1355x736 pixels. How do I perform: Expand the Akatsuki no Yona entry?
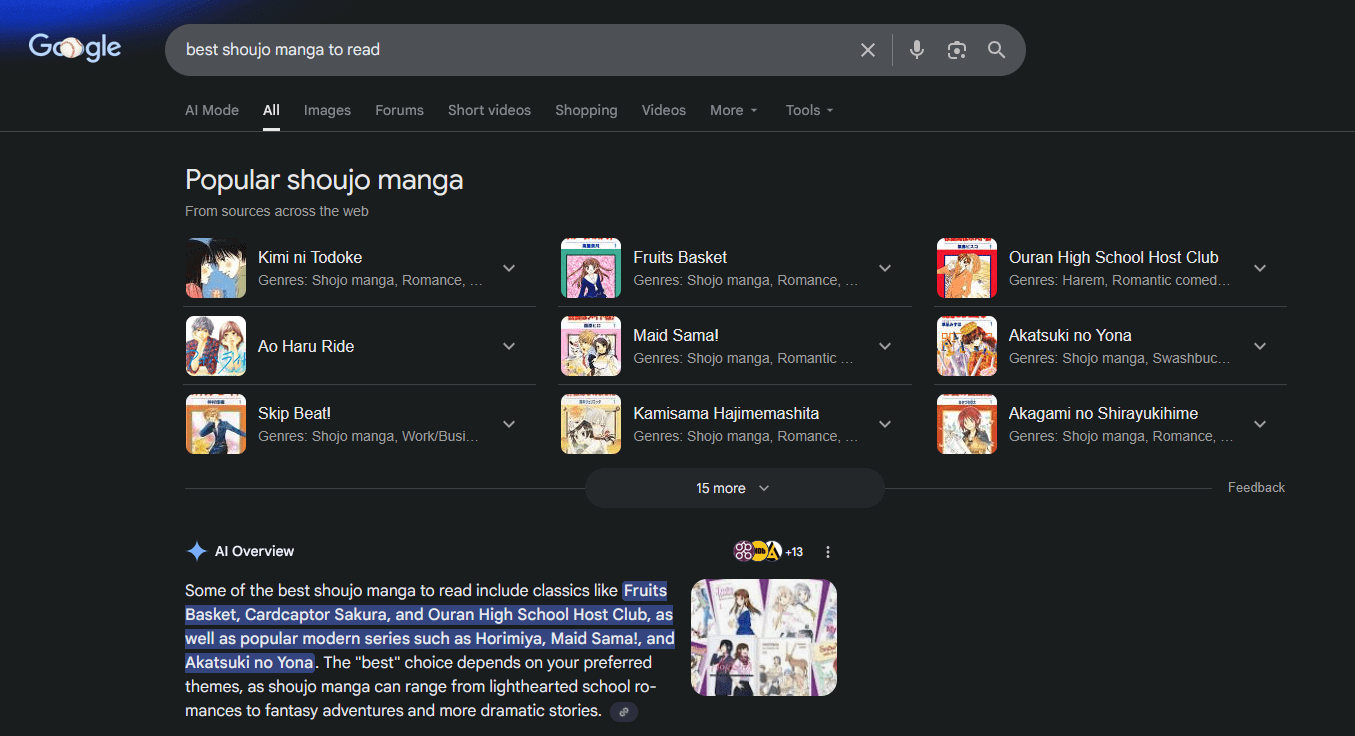tap(1260, 345)
